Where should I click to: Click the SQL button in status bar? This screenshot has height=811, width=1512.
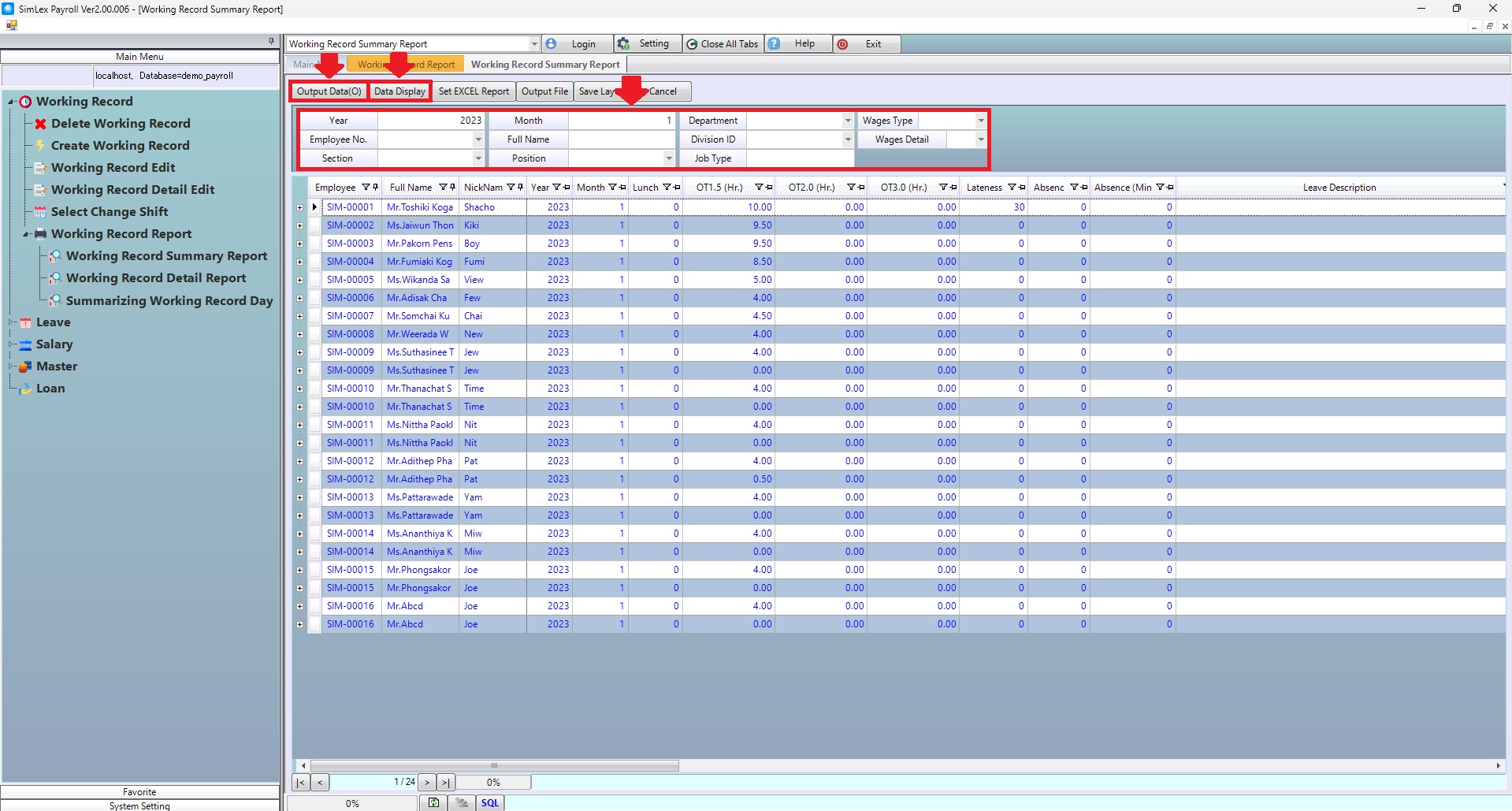click(x=490, y=802)
